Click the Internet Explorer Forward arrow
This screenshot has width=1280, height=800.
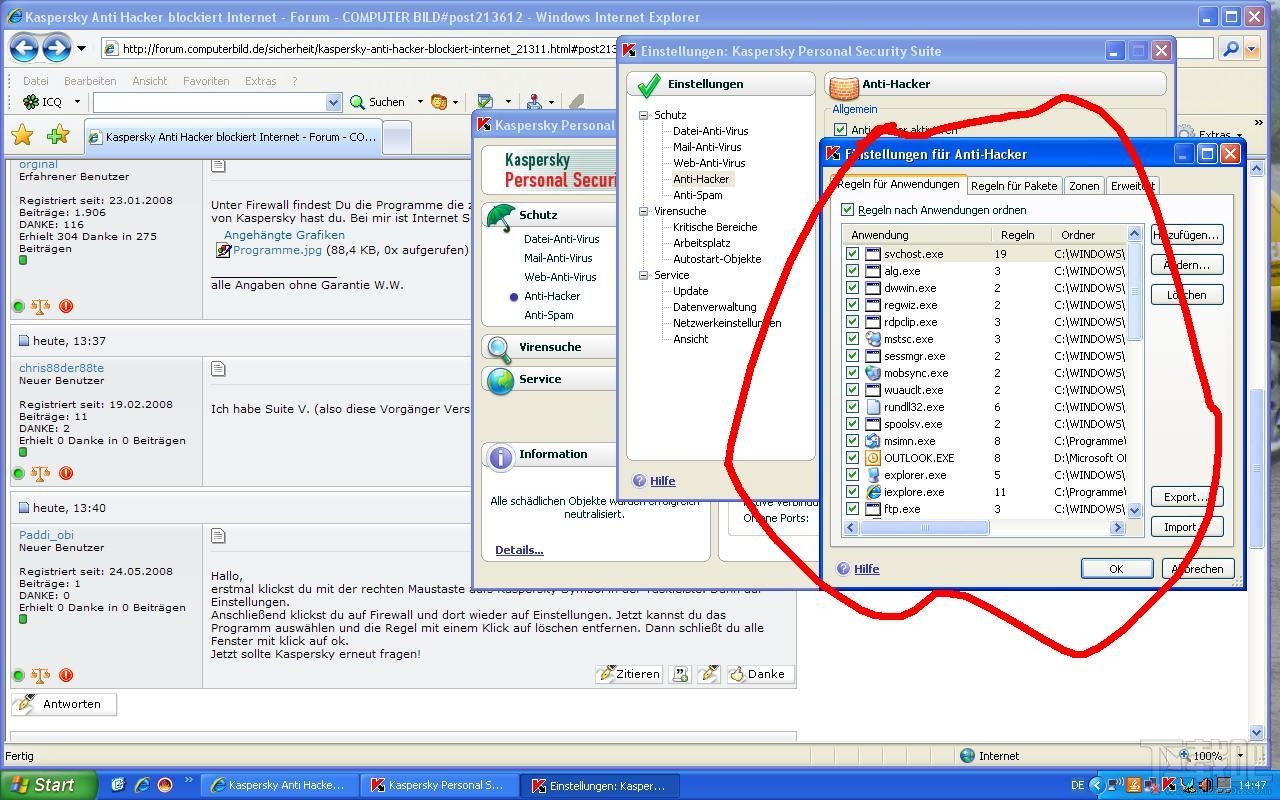[x=56, y=47]
